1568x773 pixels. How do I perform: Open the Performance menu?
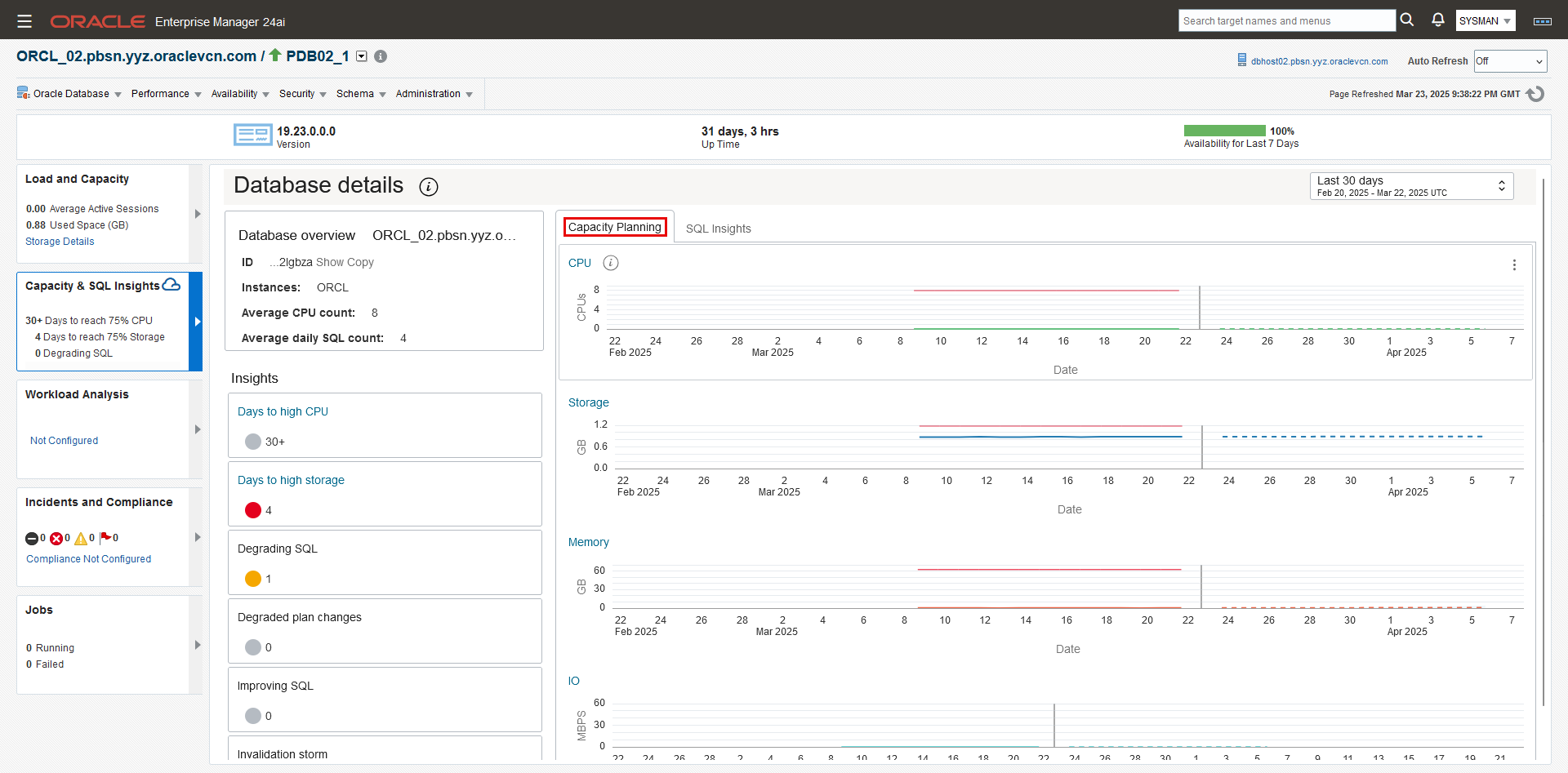[161, 94]
